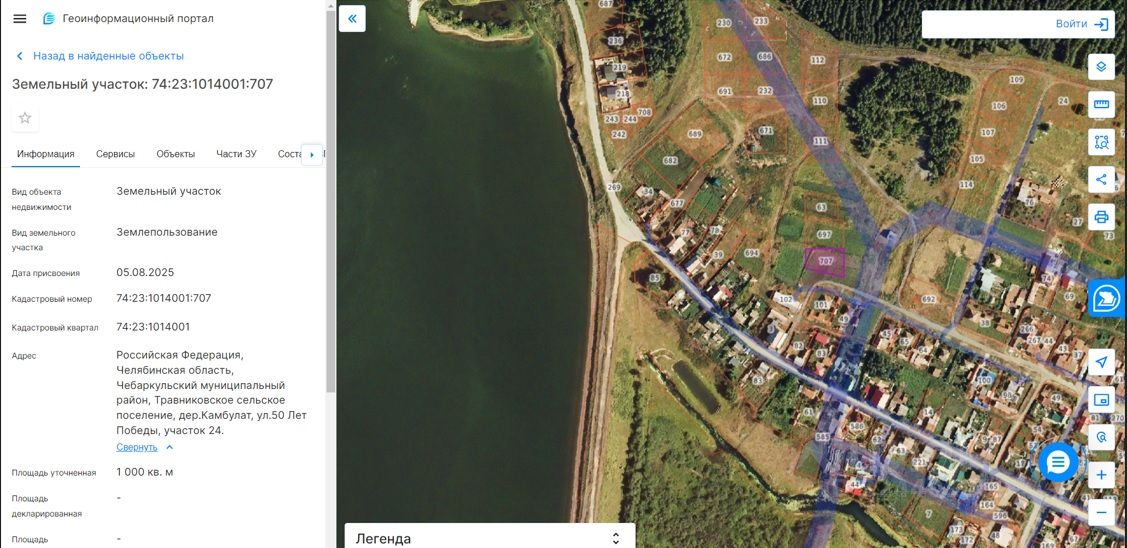Select highlighted parcel 707 on the map
1127x548 pixels.
tap(824, 261)
